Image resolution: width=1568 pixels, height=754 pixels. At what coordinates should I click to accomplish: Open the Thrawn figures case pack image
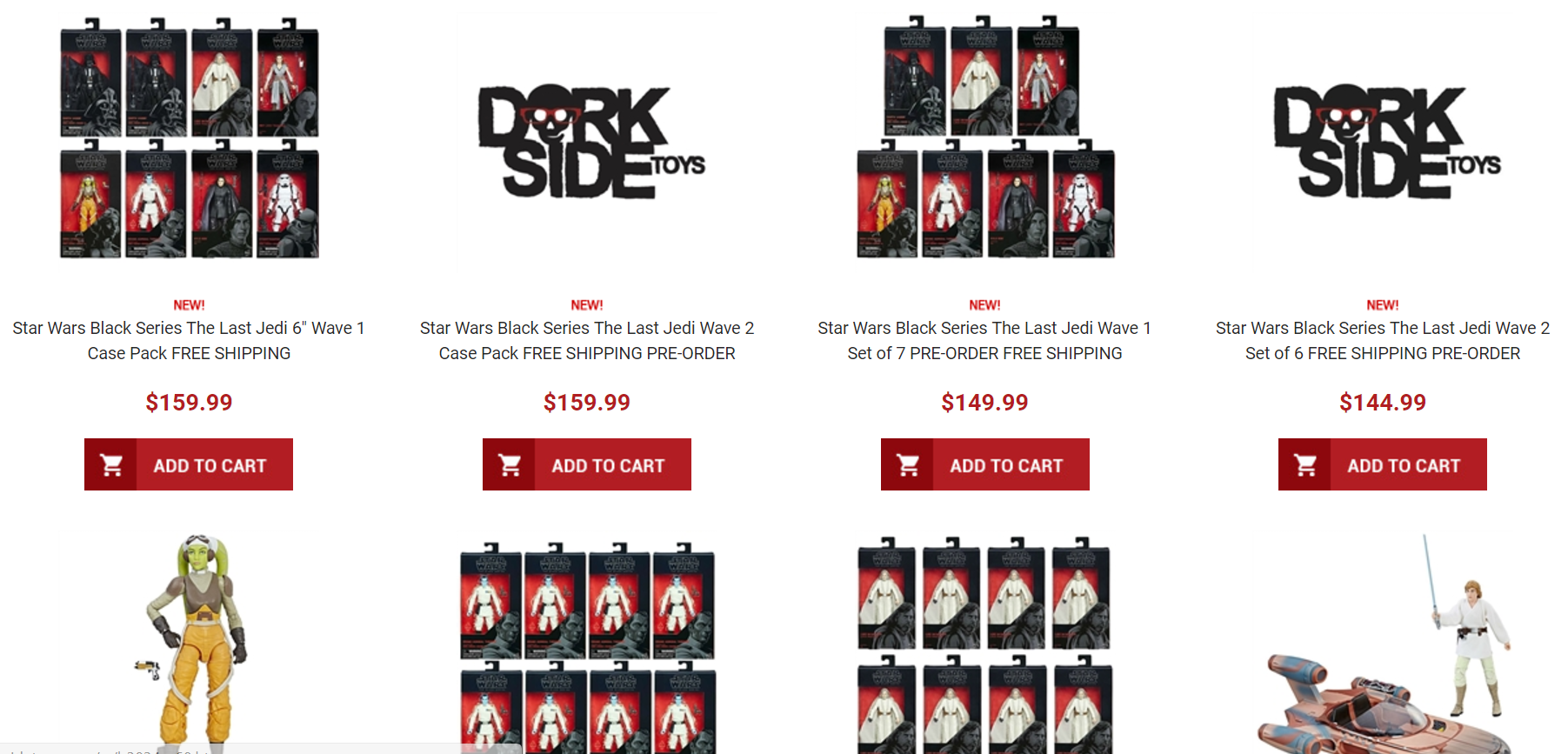point(587,647)
